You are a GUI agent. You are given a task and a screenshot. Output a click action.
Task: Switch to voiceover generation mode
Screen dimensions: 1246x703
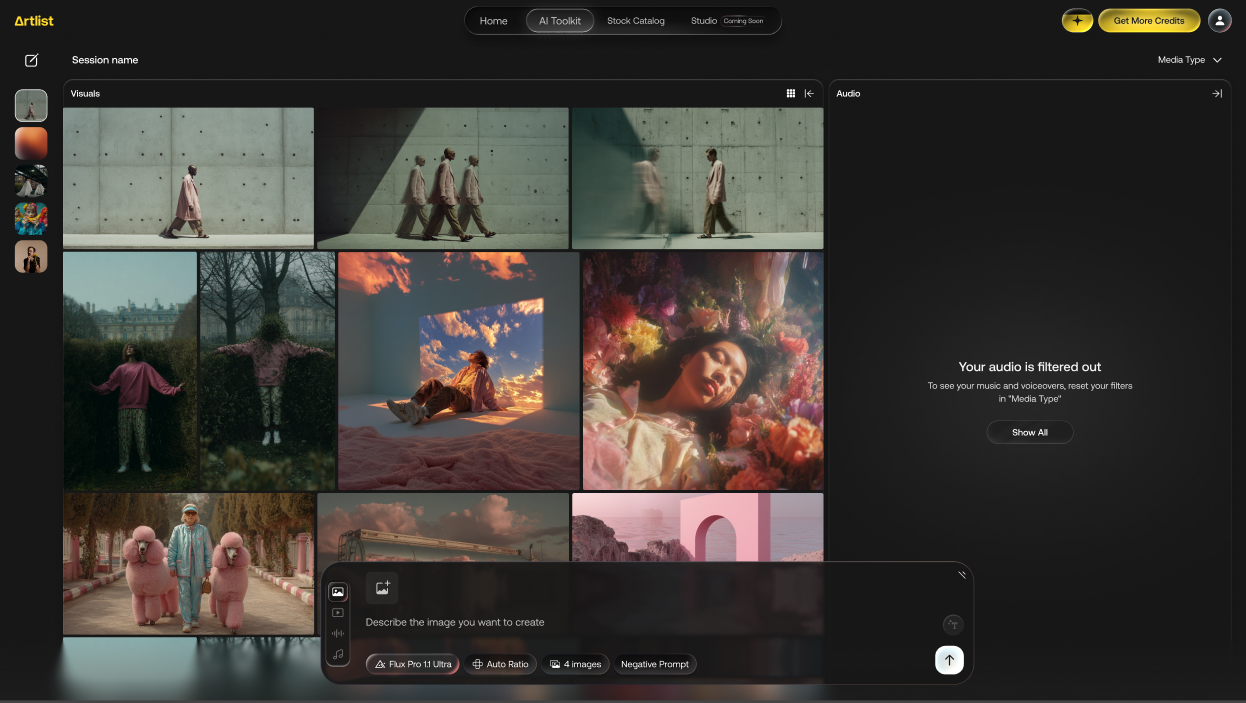(338, 633)
